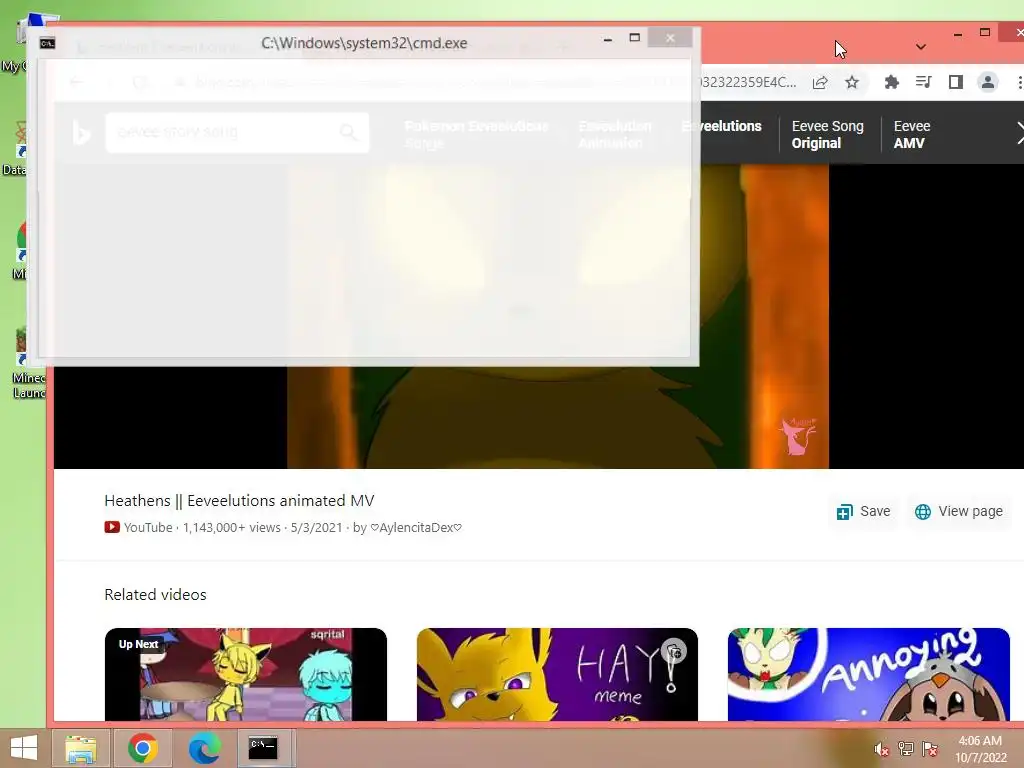The image size is (1024, 768).
Task: Click the share icon in Chrome address bar
Action: click(x=820, y=82)
